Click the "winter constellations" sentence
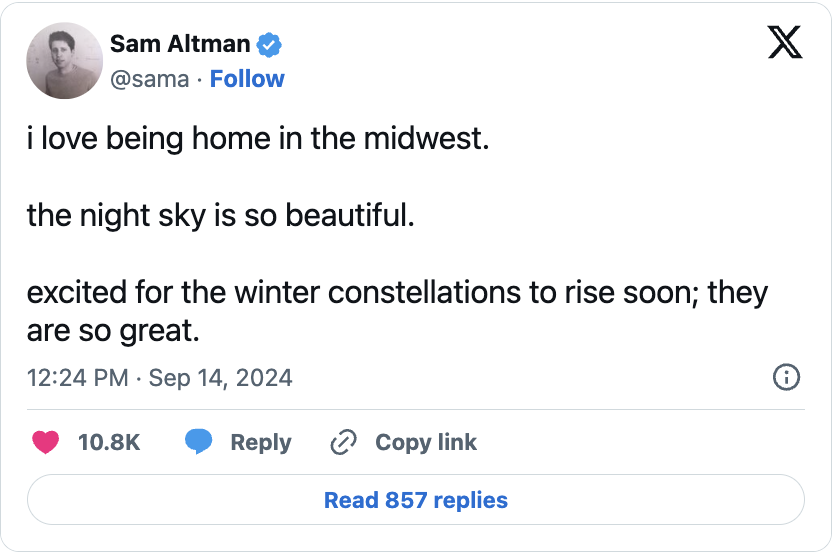This screenshot has width=836, height=560. pos(397,293)
